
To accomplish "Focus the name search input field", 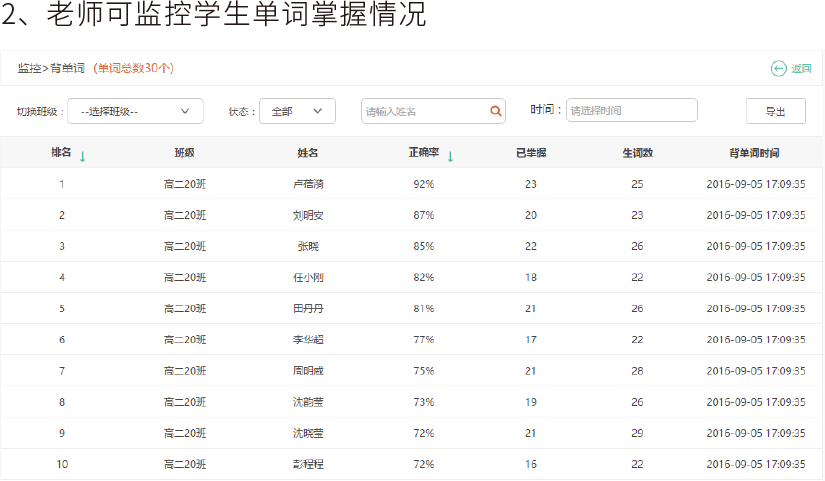I will point(425,111).
